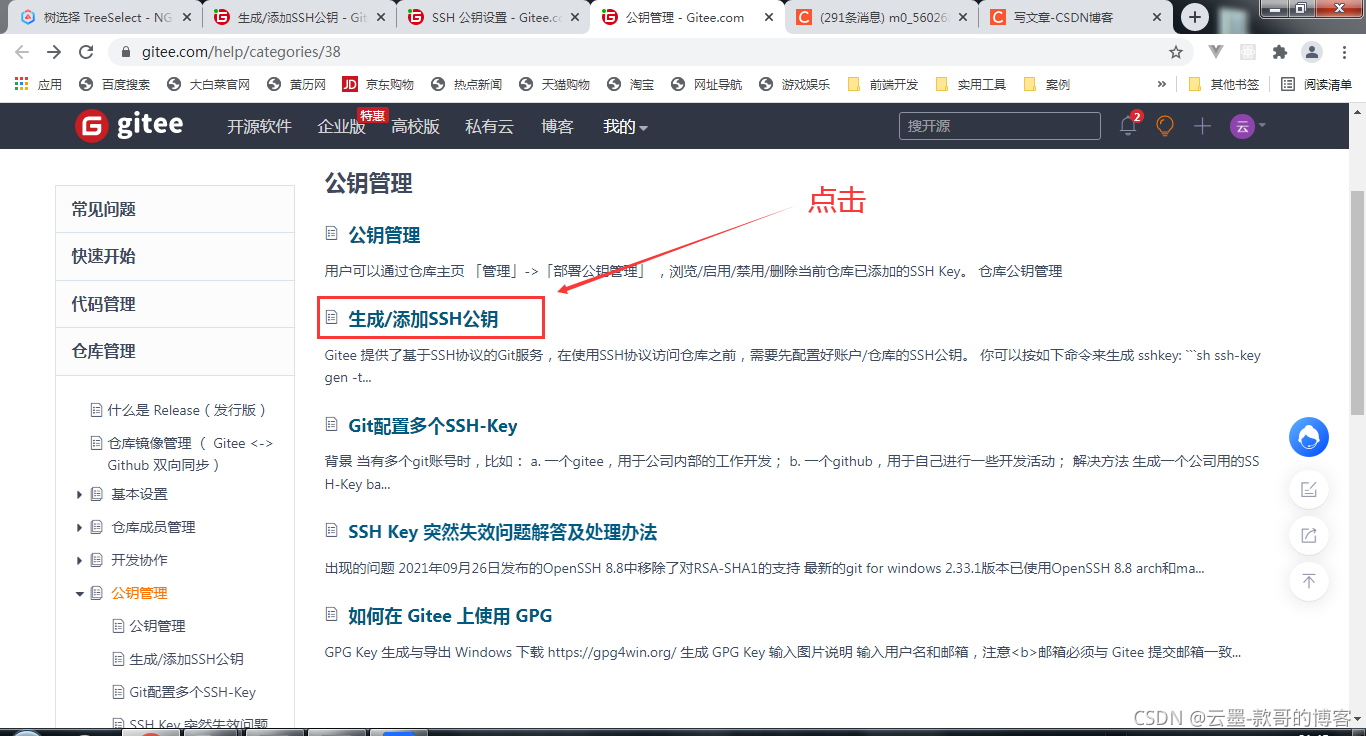This screenshot has height=736, width=1366.
Task: Click the Gitee logo in the header
Action: point(129,125)
